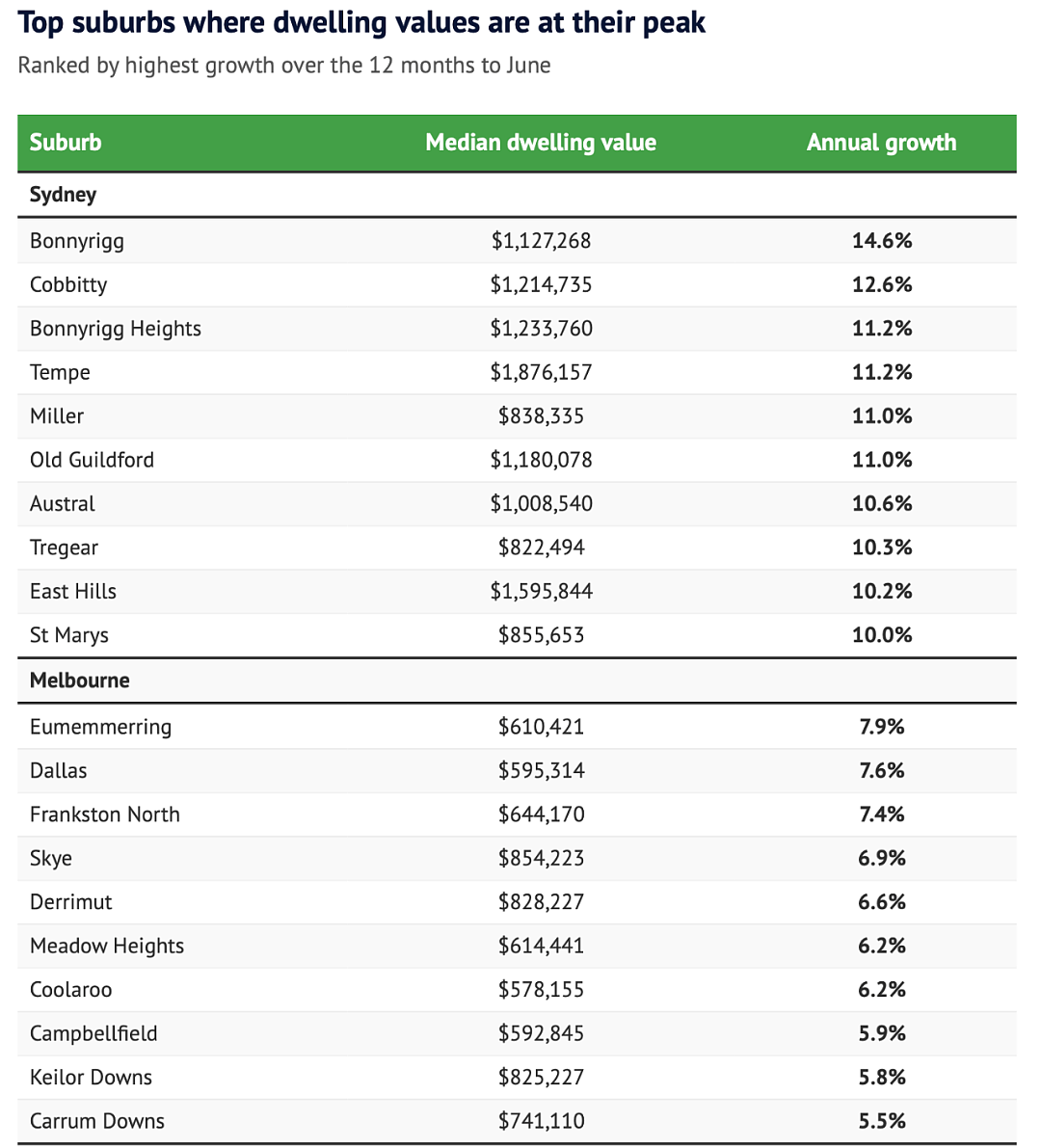Image resolution: width=1041 pixels, height=1148 pixels.
Task: Select Skye median value $854,223
Action: click(x=541, y=858)
